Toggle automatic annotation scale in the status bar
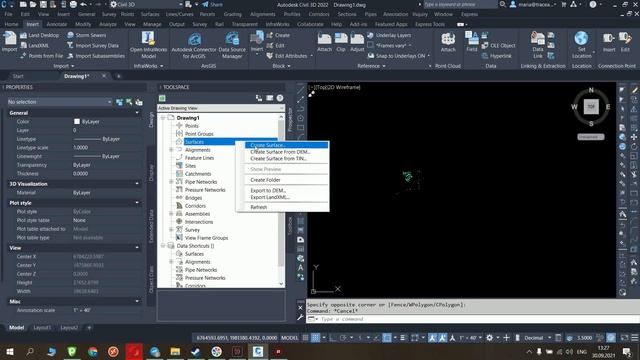Screen dimensions: 640x360 [442, 338]
